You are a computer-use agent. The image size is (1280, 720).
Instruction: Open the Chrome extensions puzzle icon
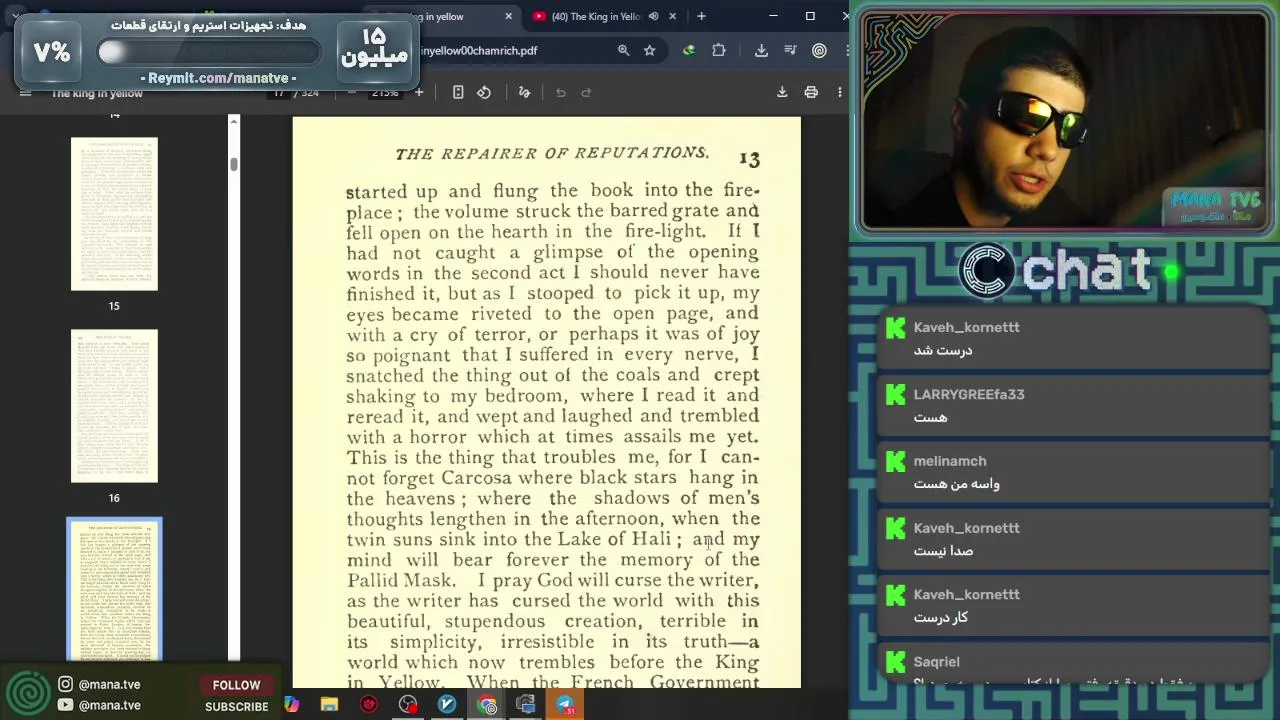point(719,50)
